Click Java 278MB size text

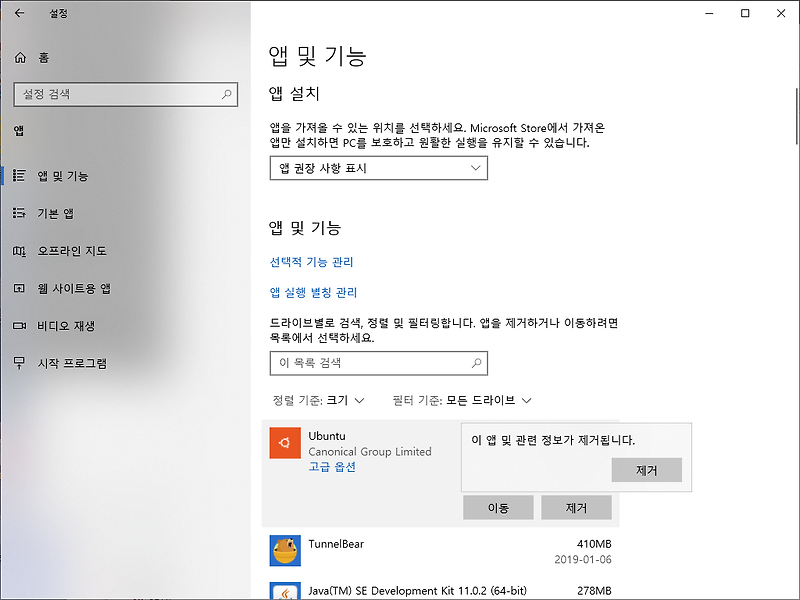coord(594,591)
